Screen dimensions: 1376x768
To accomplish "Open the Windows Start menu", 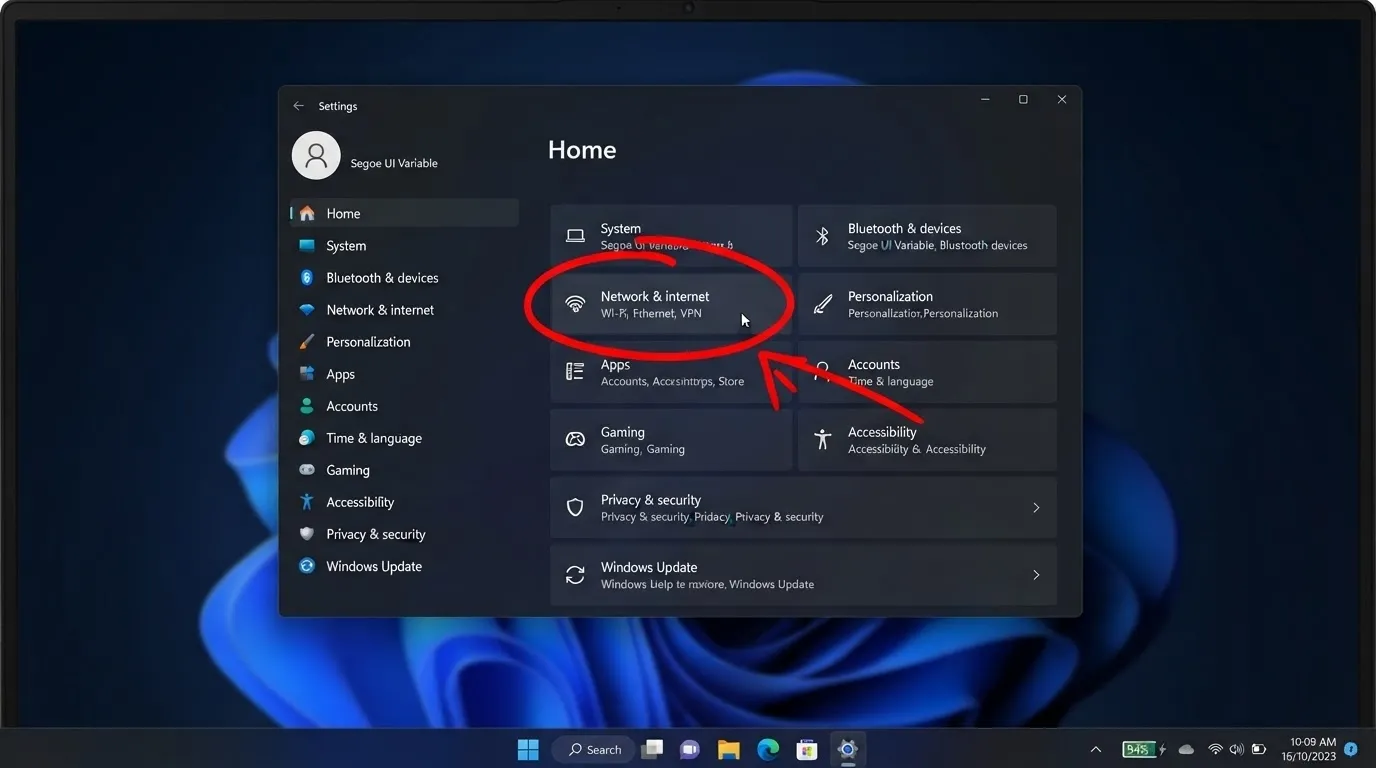I will click(528, 749).
